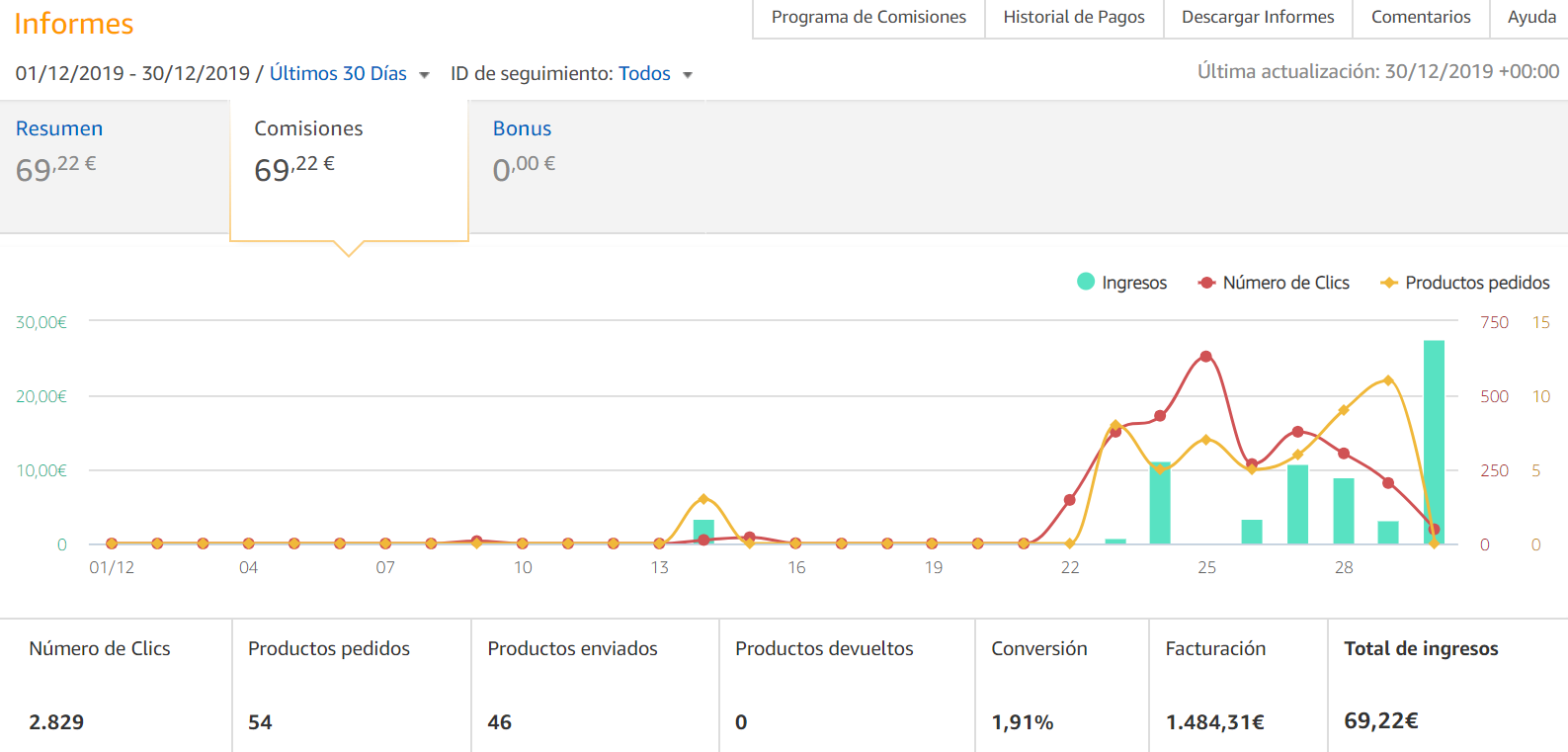Expand the ID de seguimiento dropdown arrow
The image size is (1568, 752).
pos(688,75)
